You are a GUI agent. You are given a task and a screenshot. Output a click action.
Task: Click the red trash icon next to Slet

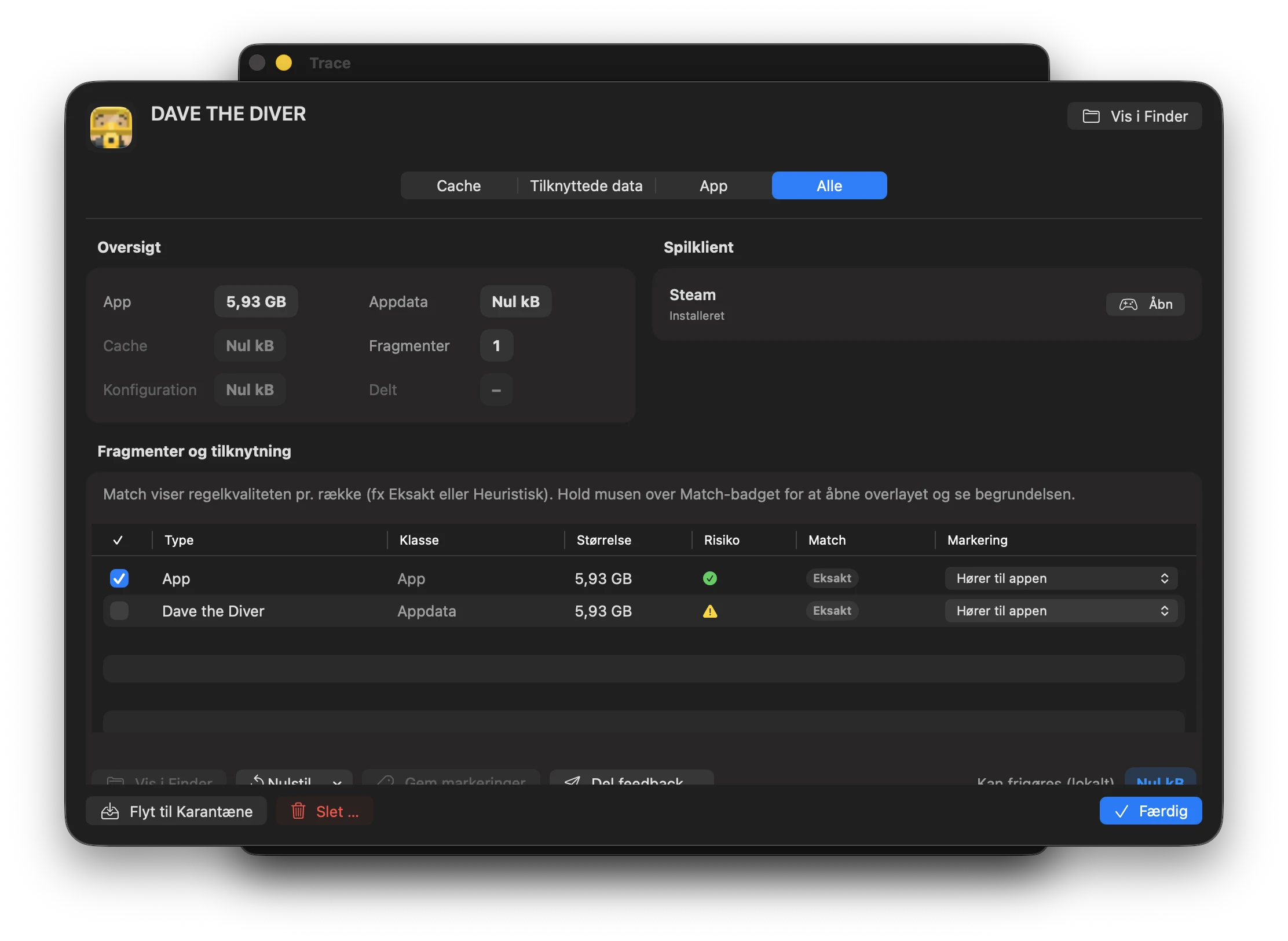point(298,811)
